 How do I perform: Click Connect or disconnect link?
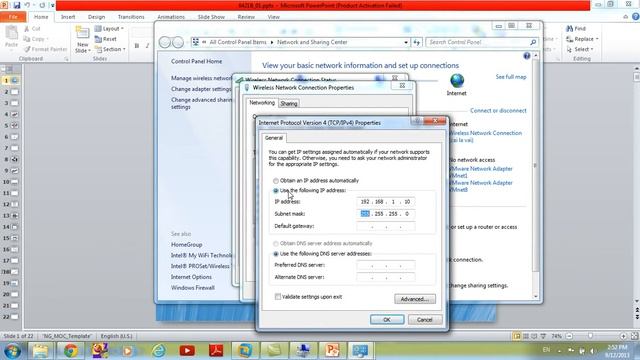tap(498, 111)
